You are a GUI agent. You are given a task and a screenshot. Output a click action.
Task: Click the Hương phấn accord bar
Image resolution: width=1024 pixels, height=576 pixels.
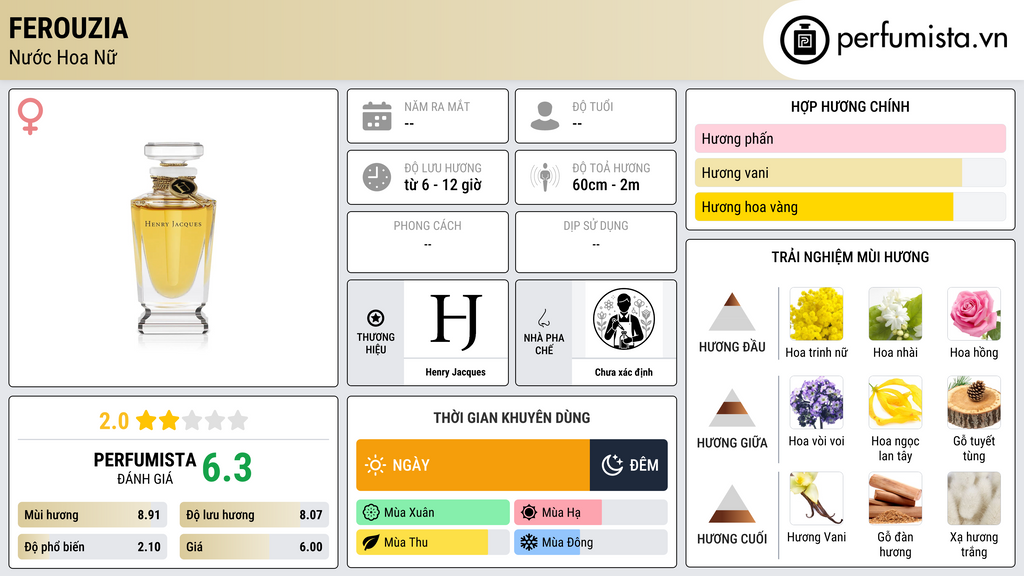[x=850, y=138]
